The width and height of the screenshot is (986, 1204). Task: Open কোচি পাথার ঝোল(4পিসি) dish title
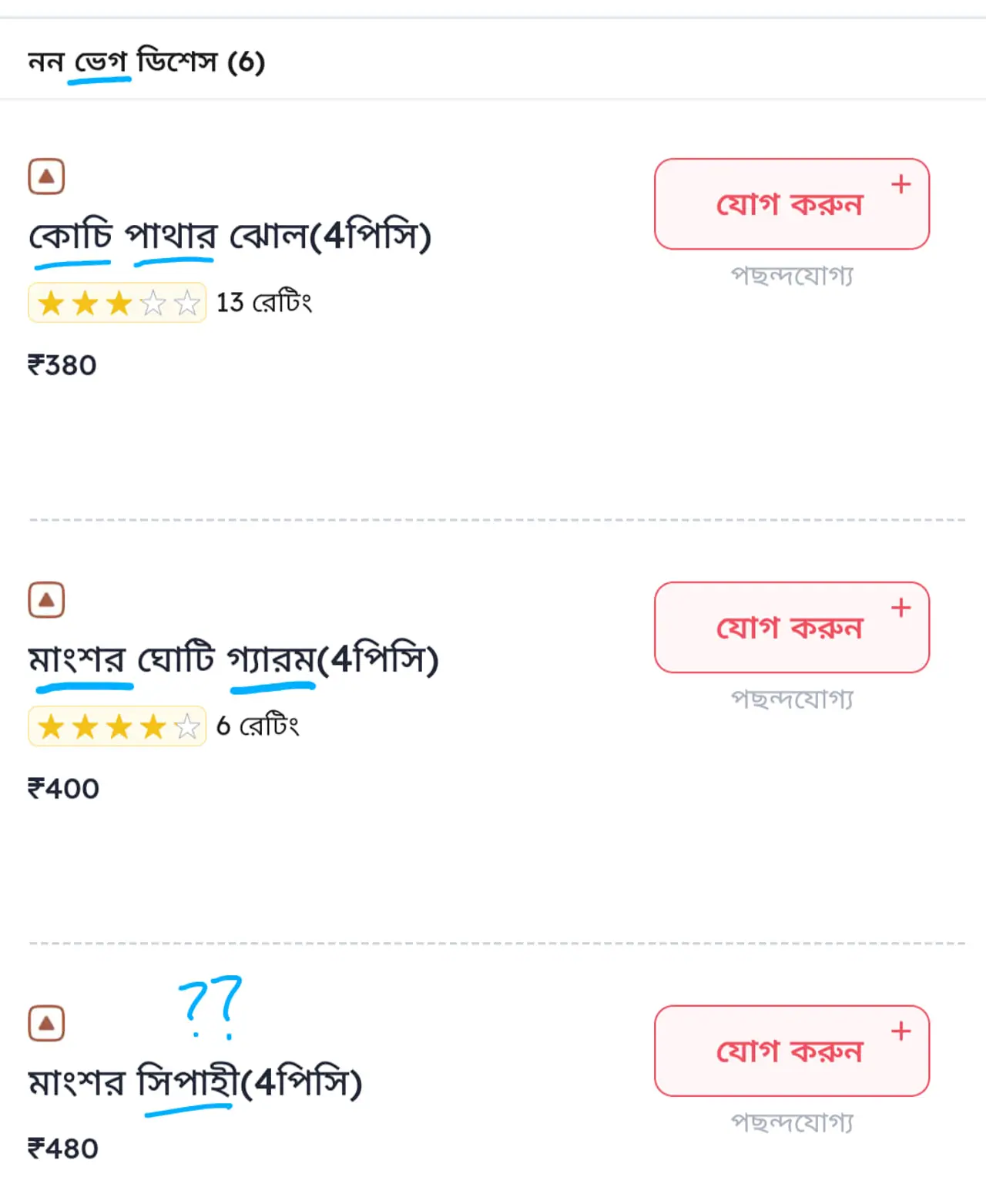pos(230,236)
